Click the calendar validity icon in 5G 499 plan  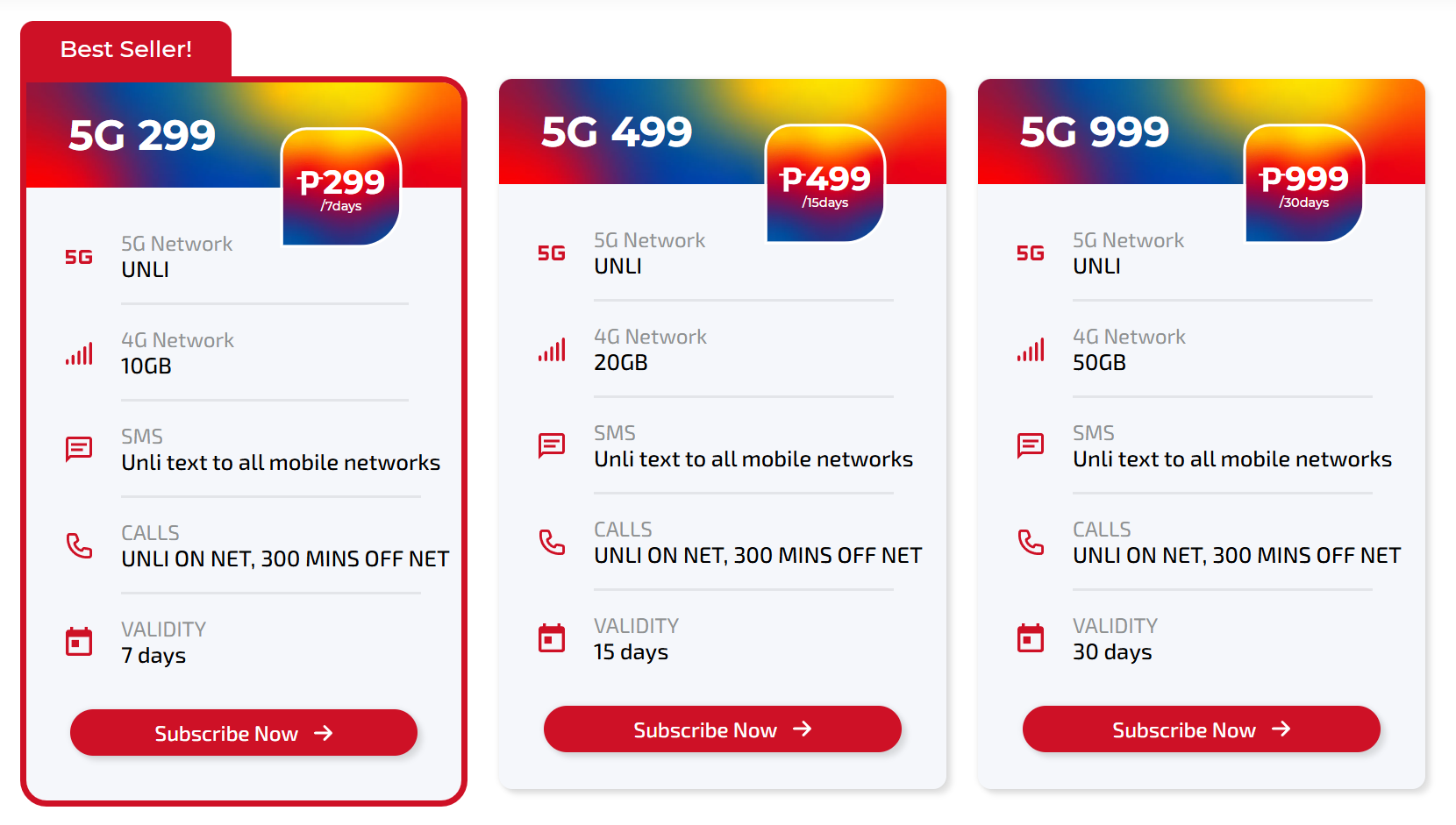(552, 637)
